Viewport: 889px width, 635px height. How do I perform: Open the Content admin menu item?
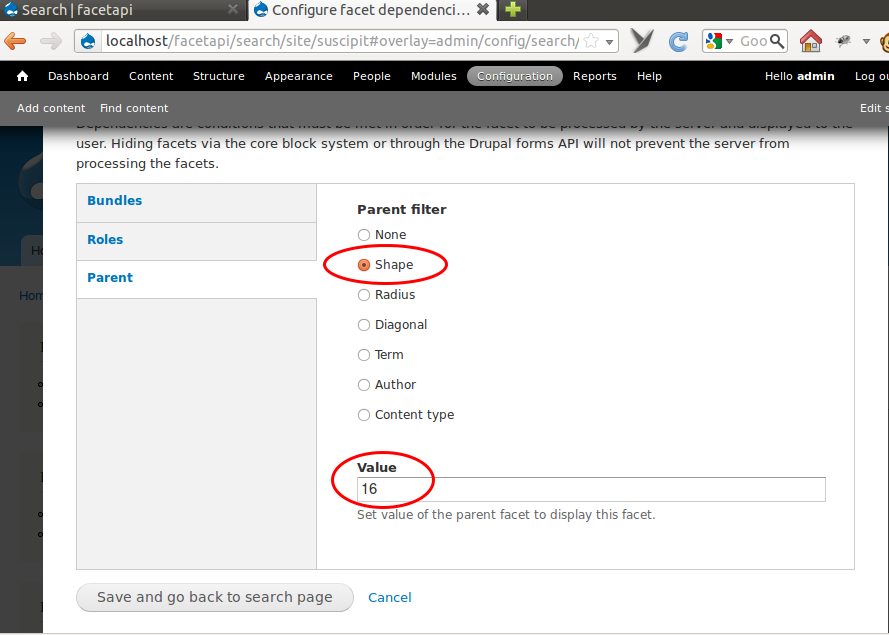click(x=151, y=76)
